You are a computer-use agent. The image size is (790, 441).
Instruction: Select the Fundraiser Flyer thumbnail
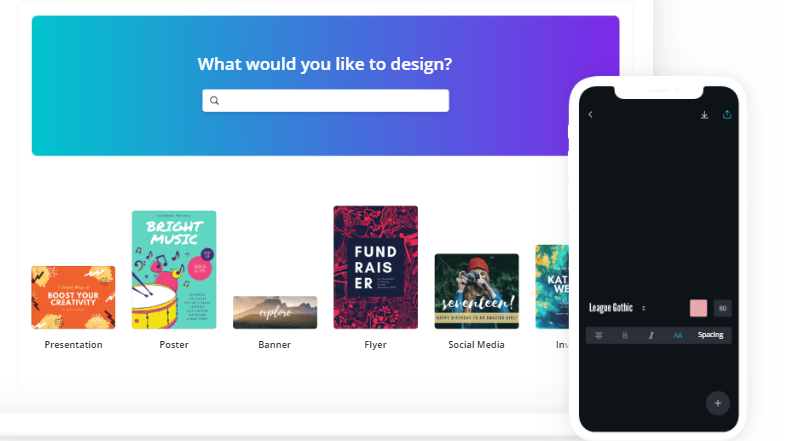pyautogui.click(x=375, y=267)
